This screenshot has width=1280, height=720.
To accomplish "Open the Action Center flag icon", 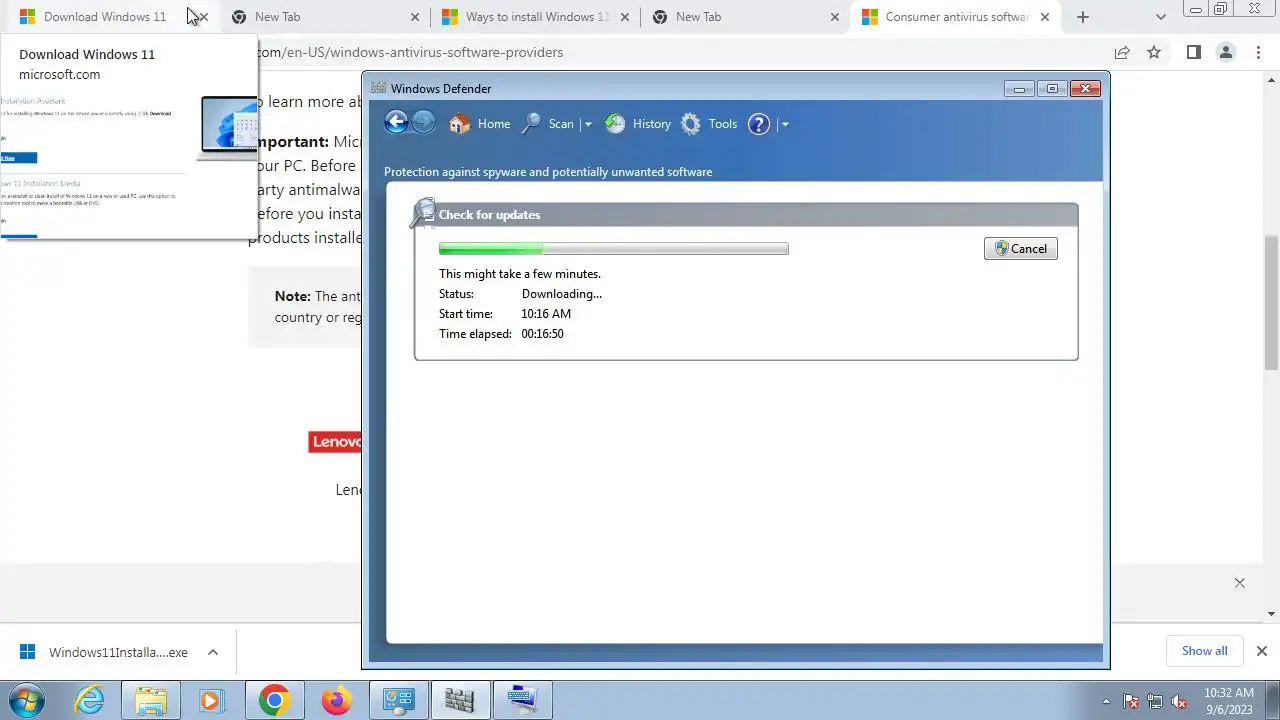I will [1131, 701].
